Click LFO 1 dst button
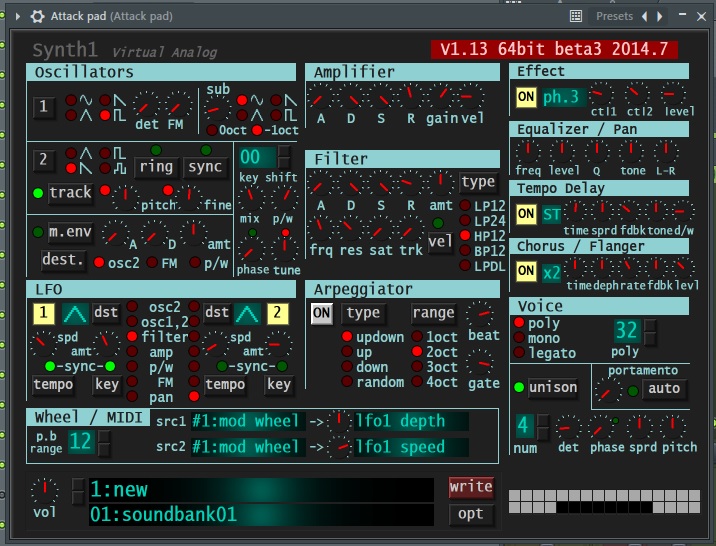 click(106, 313)
